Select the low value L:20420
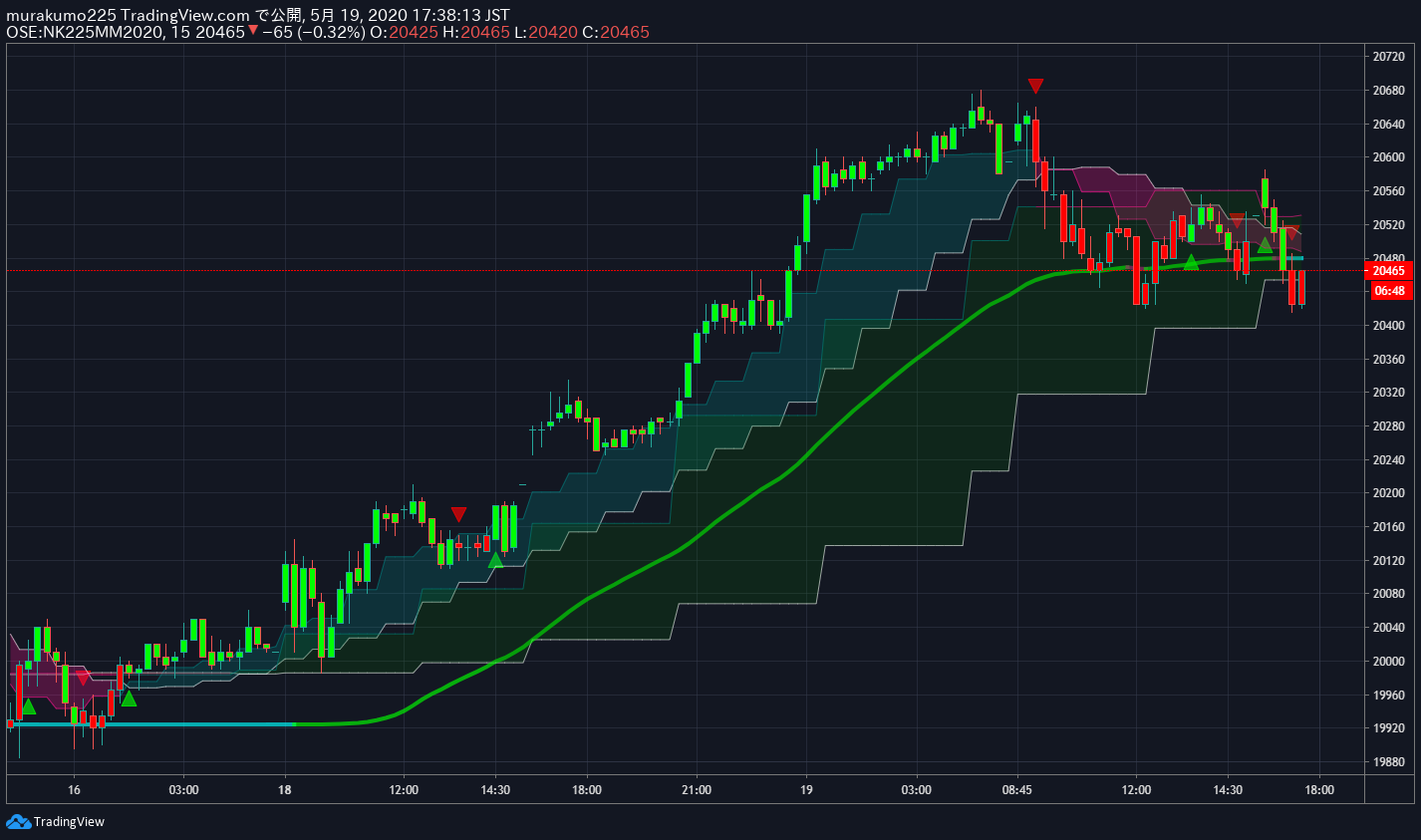 [546, 32]
